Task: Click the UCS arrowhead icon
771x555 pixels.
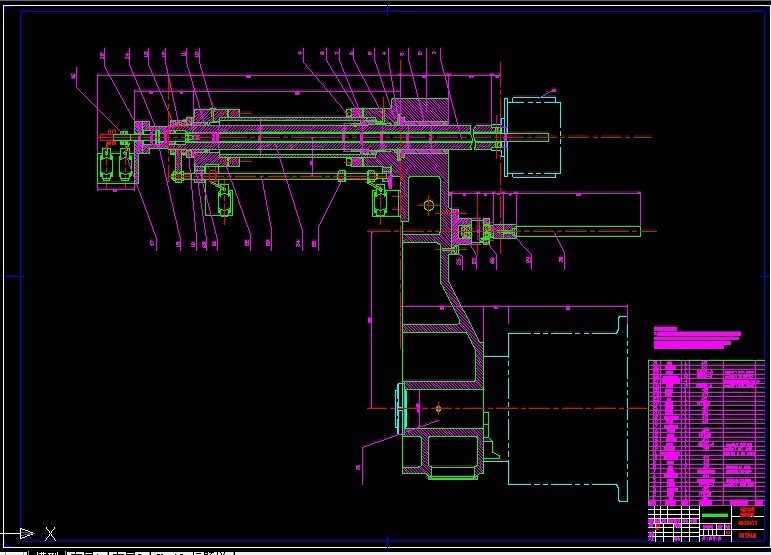Action: tap(27, 533)
